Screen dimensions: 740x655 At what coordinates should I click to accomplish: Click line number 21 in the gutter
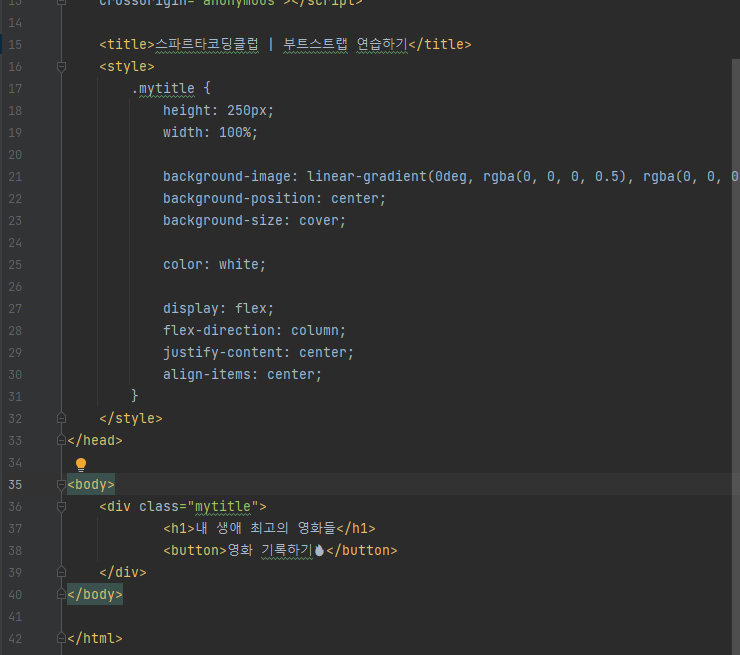click(x=15, y=177)
